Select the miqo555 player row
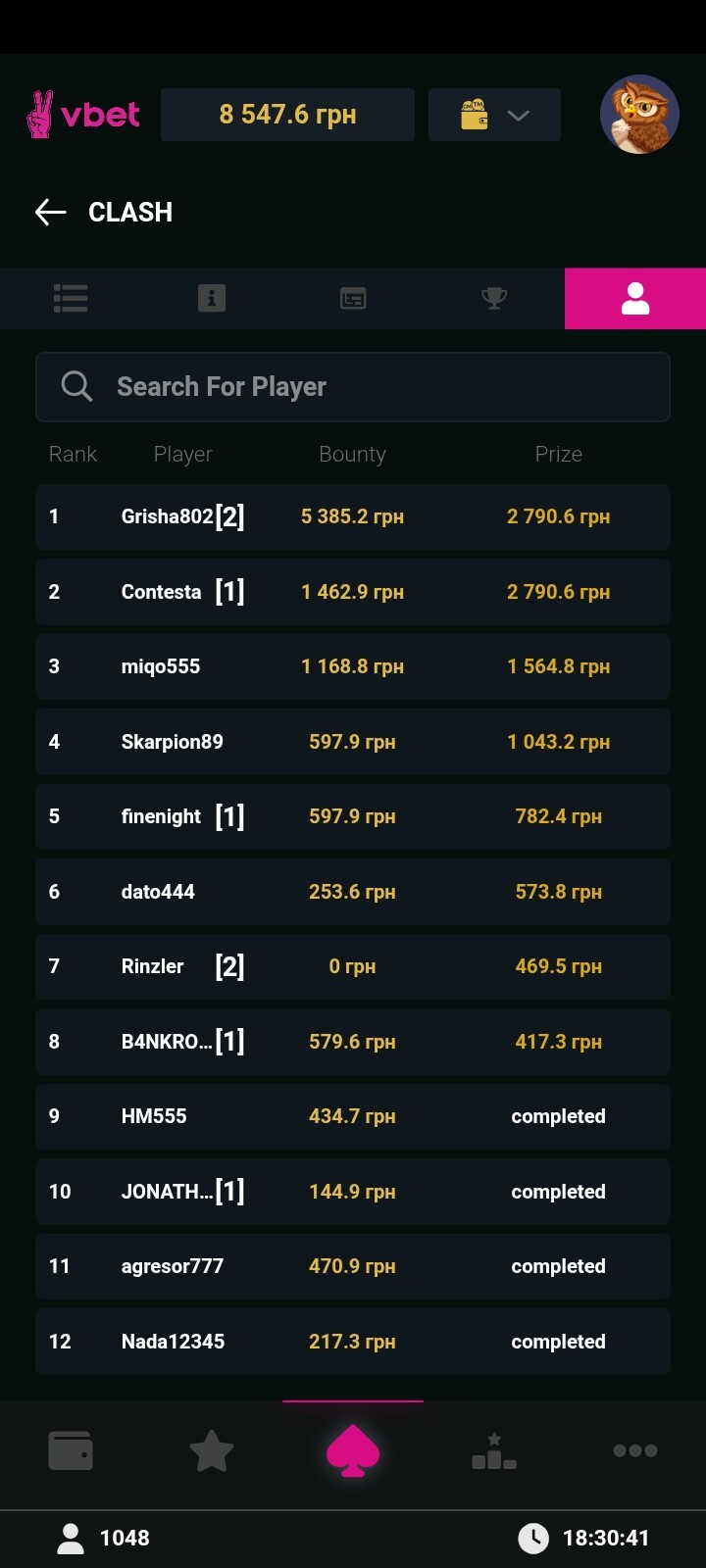Image resolution: width=706 pixels, height=1568 pixels. point(353,666)
